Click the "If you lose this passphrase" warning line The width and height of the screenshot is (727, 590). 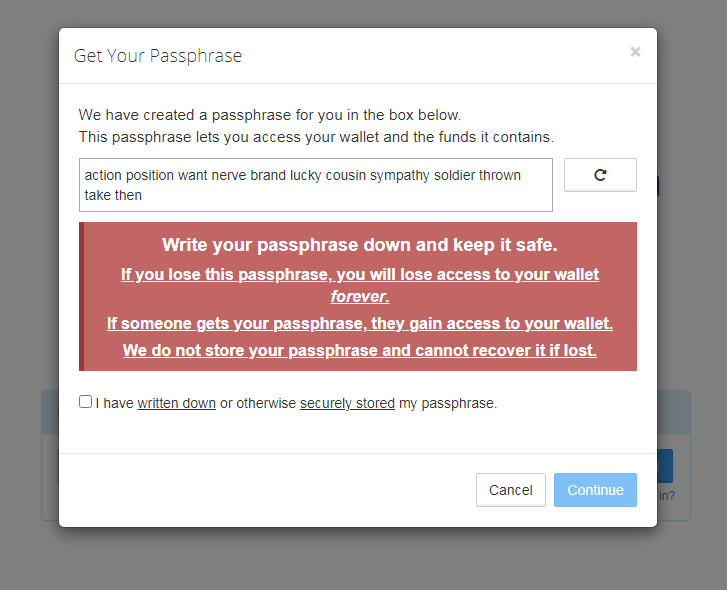(360, 274)
